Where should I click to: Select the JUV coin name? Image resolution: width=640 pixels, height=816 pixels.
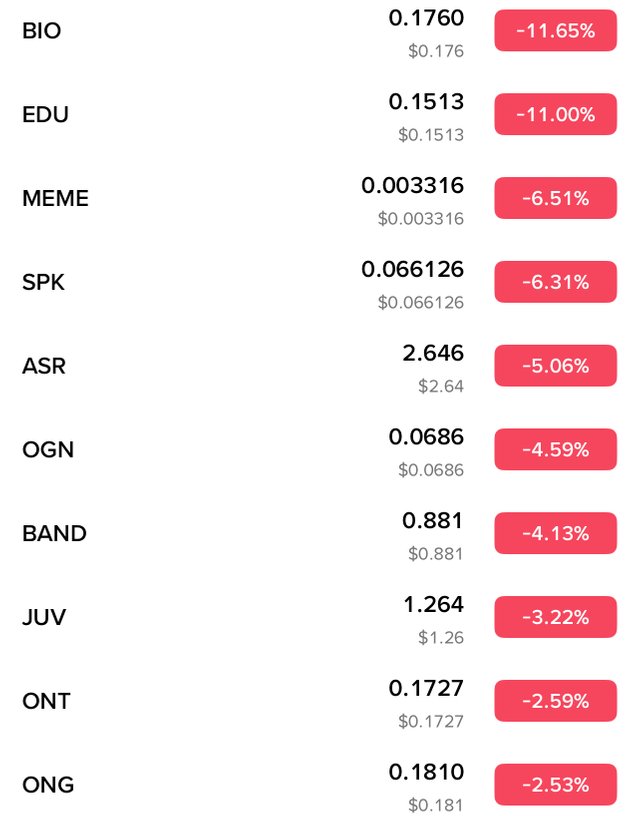[x=44, y=618]
